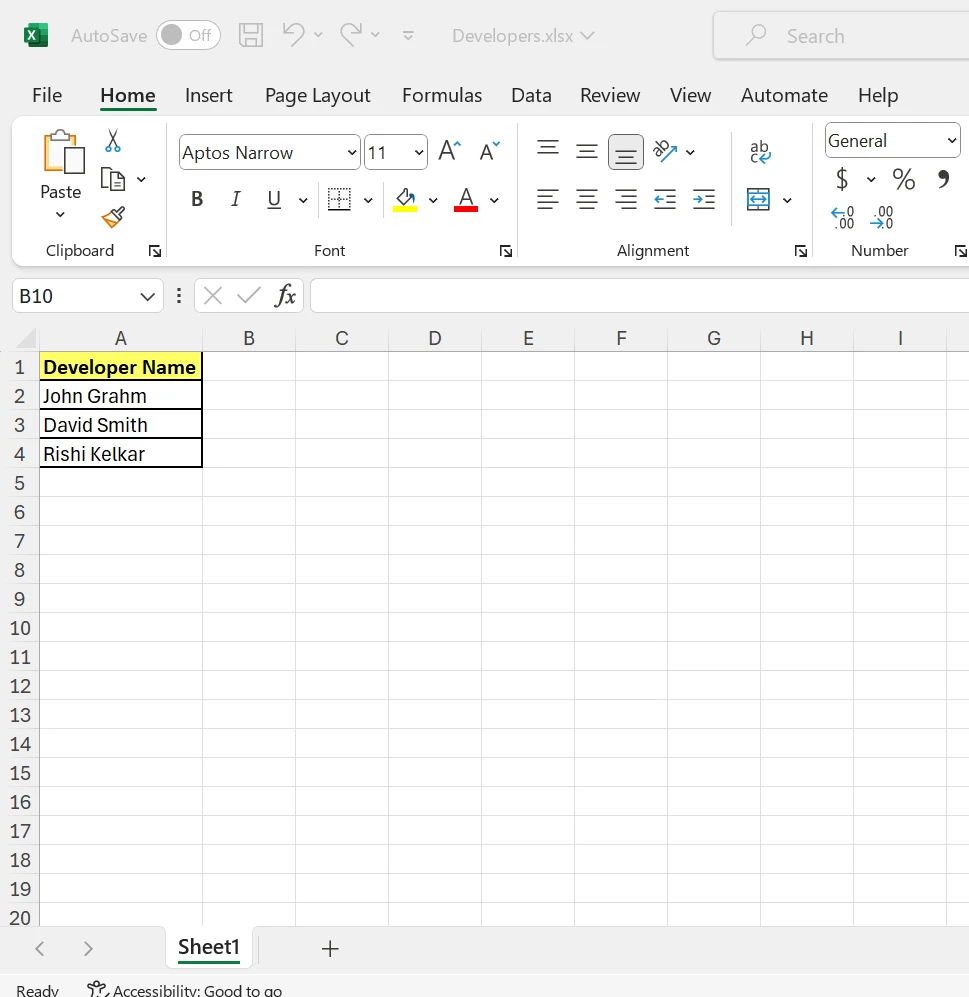Open the General number format dropdown
This screenshot has height=997, width=969.
pos(951,141)
